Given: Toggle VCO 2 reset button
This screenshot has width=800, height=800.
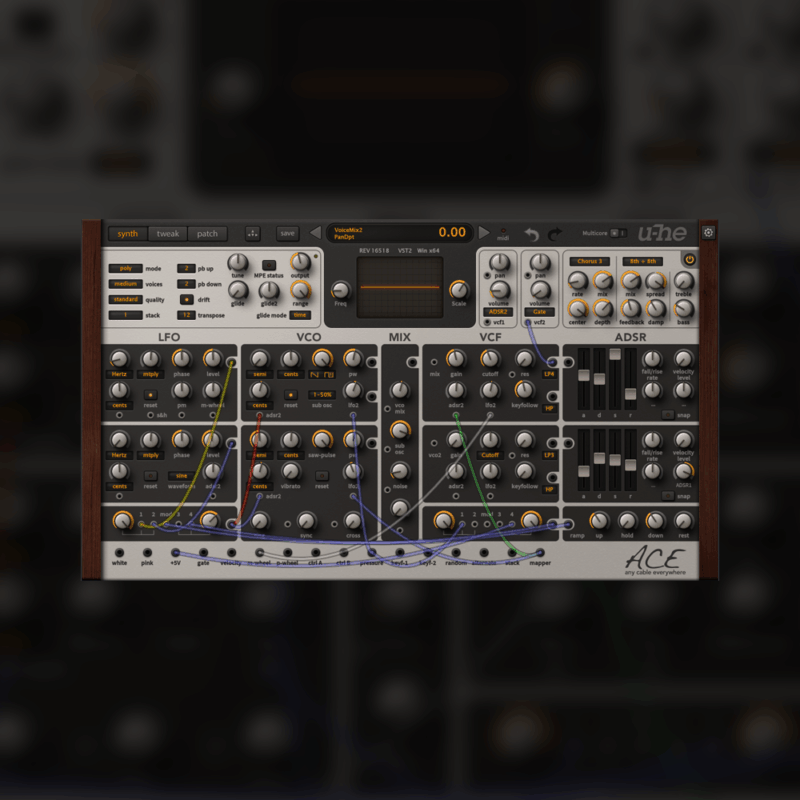Looking at the screenshot, I should click(x=322, y=476).
